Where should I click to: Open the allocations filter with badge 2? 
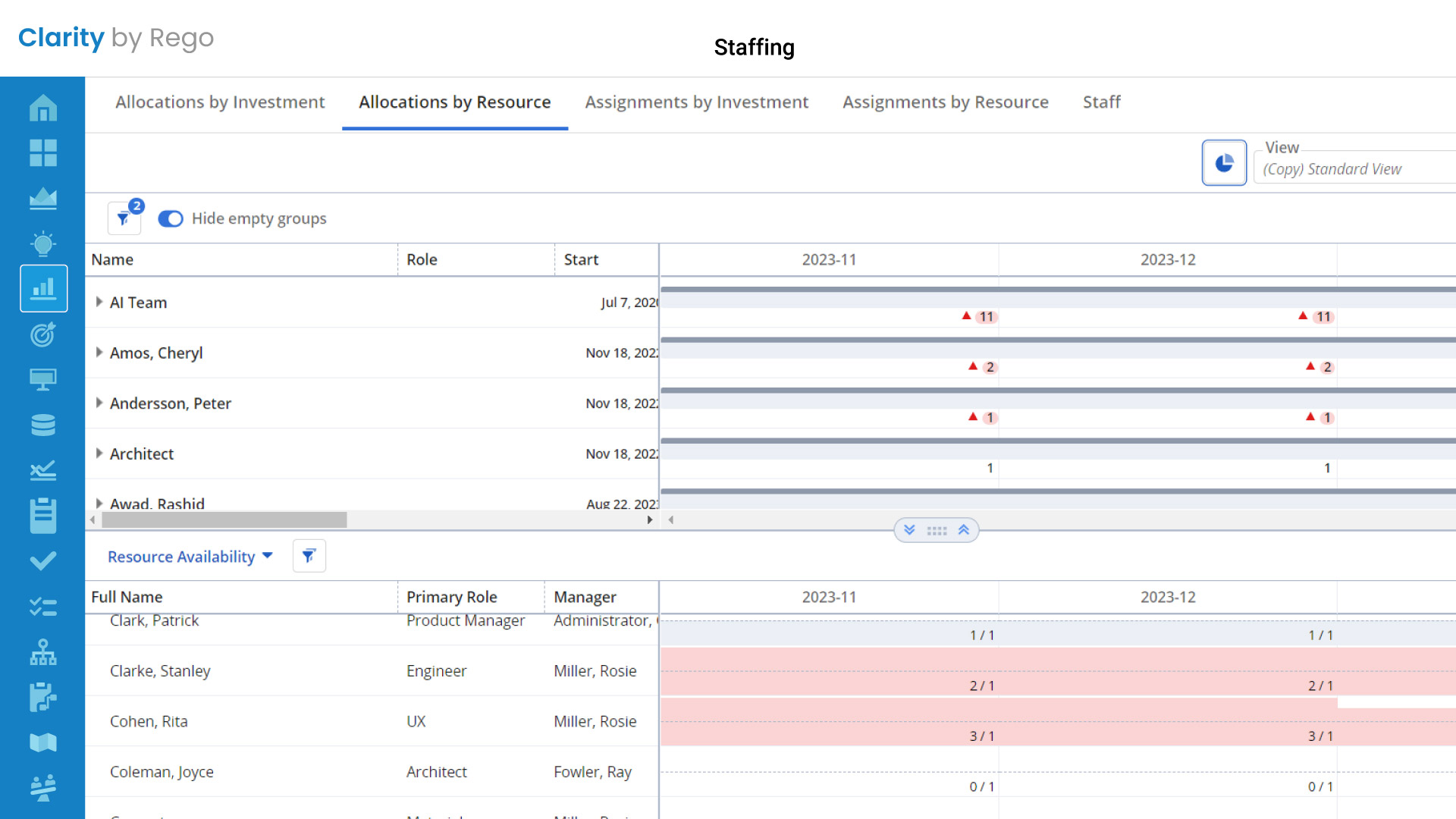pyautogui.click(x=124, y=218)
